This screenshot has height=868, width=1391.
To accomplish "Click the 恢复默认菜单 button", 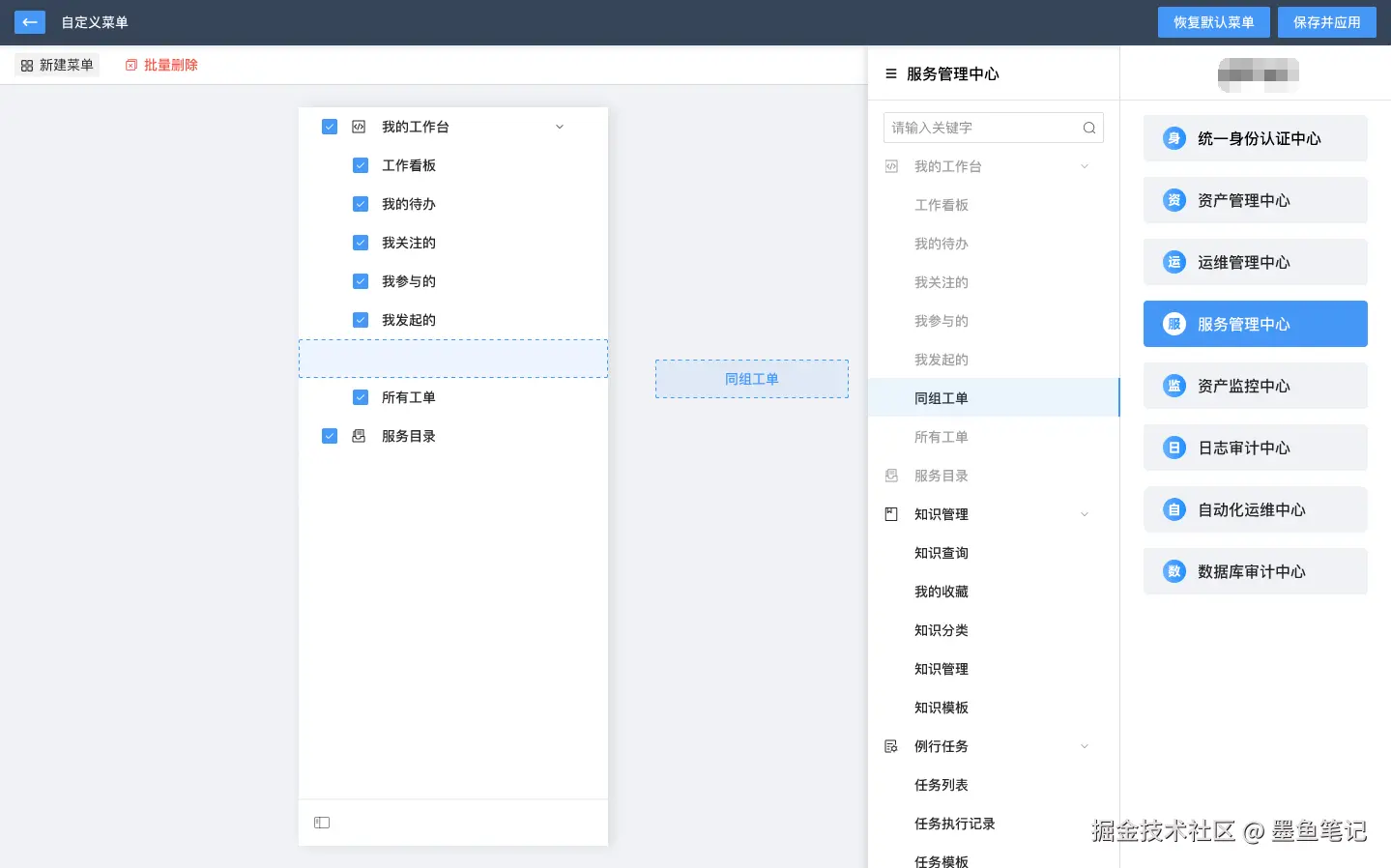I will coord(1213,21).
